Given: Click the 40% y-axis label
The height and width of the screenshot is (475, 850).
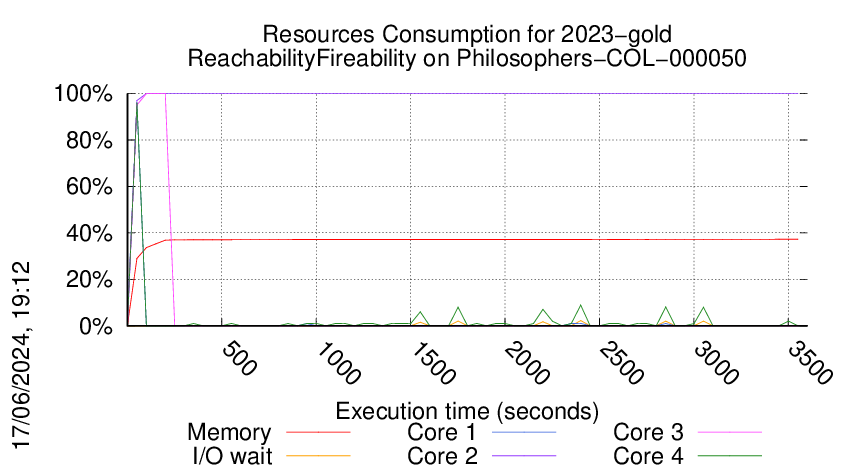Looking at the screenshot, I should pyautogui.click(x=89, y=234).
